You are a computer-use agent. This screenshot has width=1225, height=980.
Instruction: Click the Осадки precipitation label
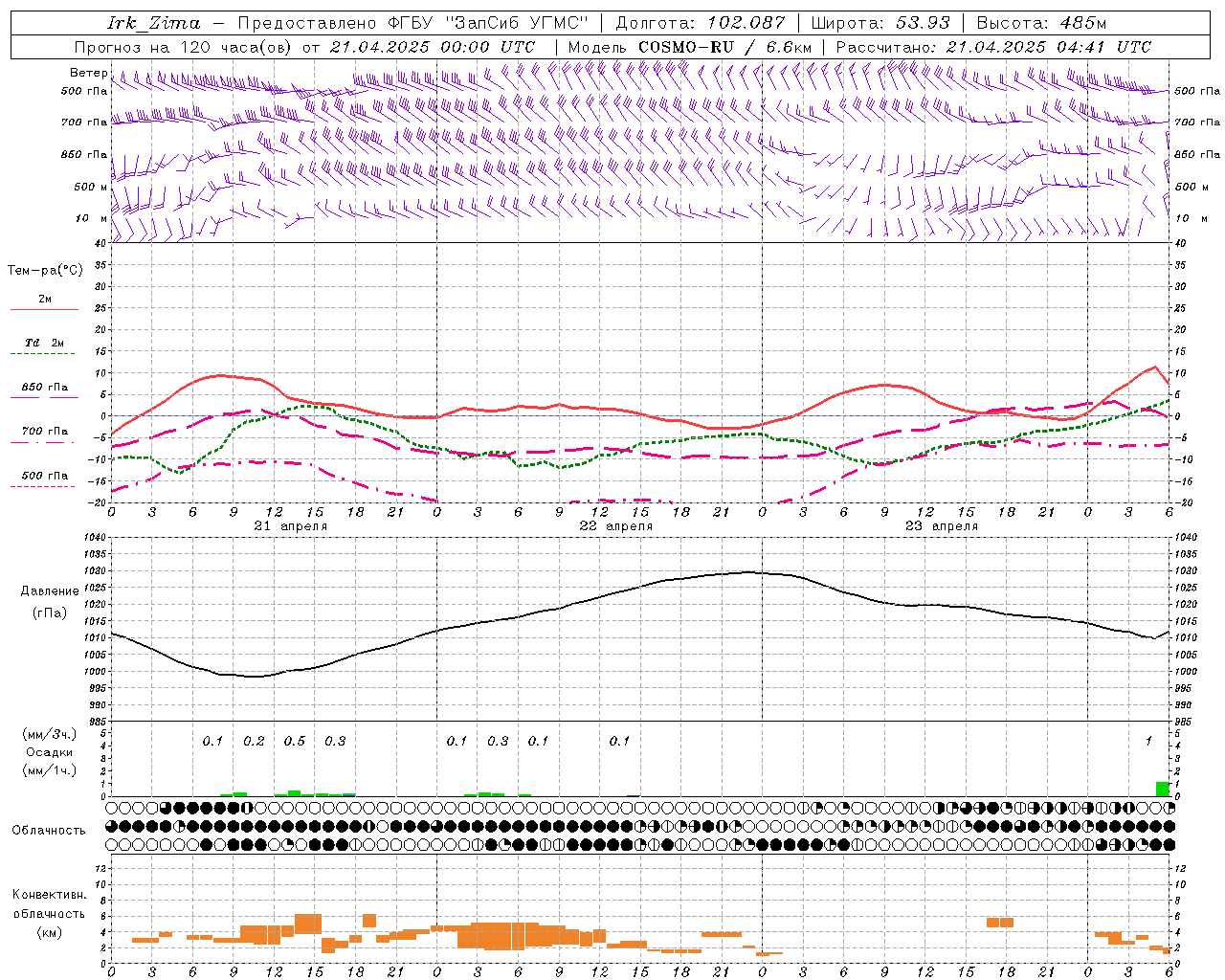click(50, 752)
